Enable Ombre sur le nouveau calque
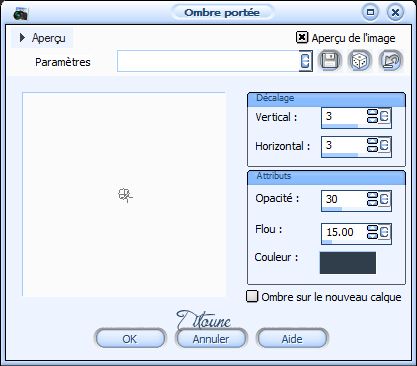The height and width of the screenshot is (366, 417). (252, 296)
